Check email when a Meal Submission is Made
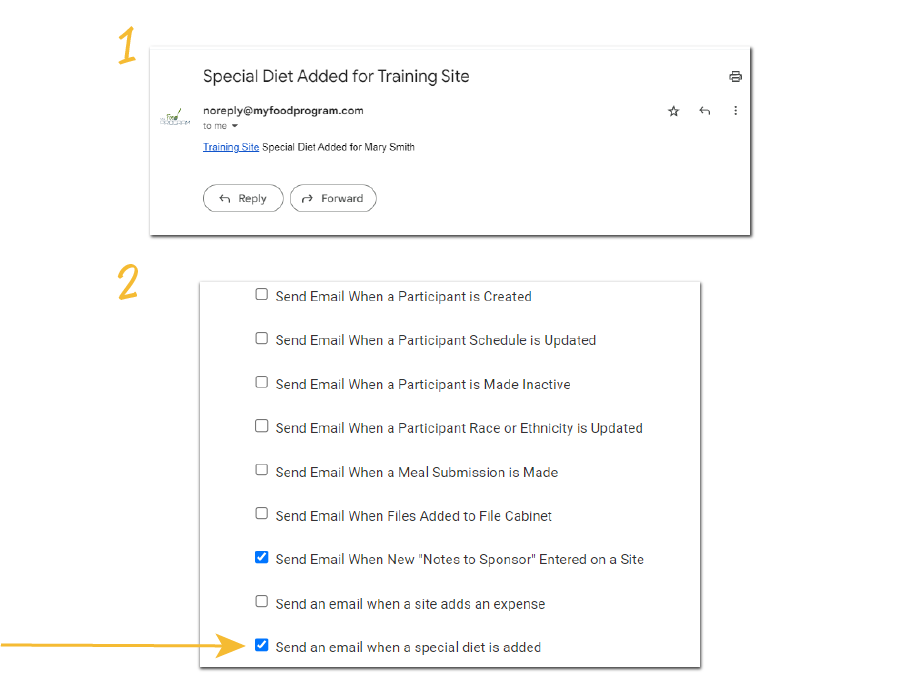 coord(262,470)
